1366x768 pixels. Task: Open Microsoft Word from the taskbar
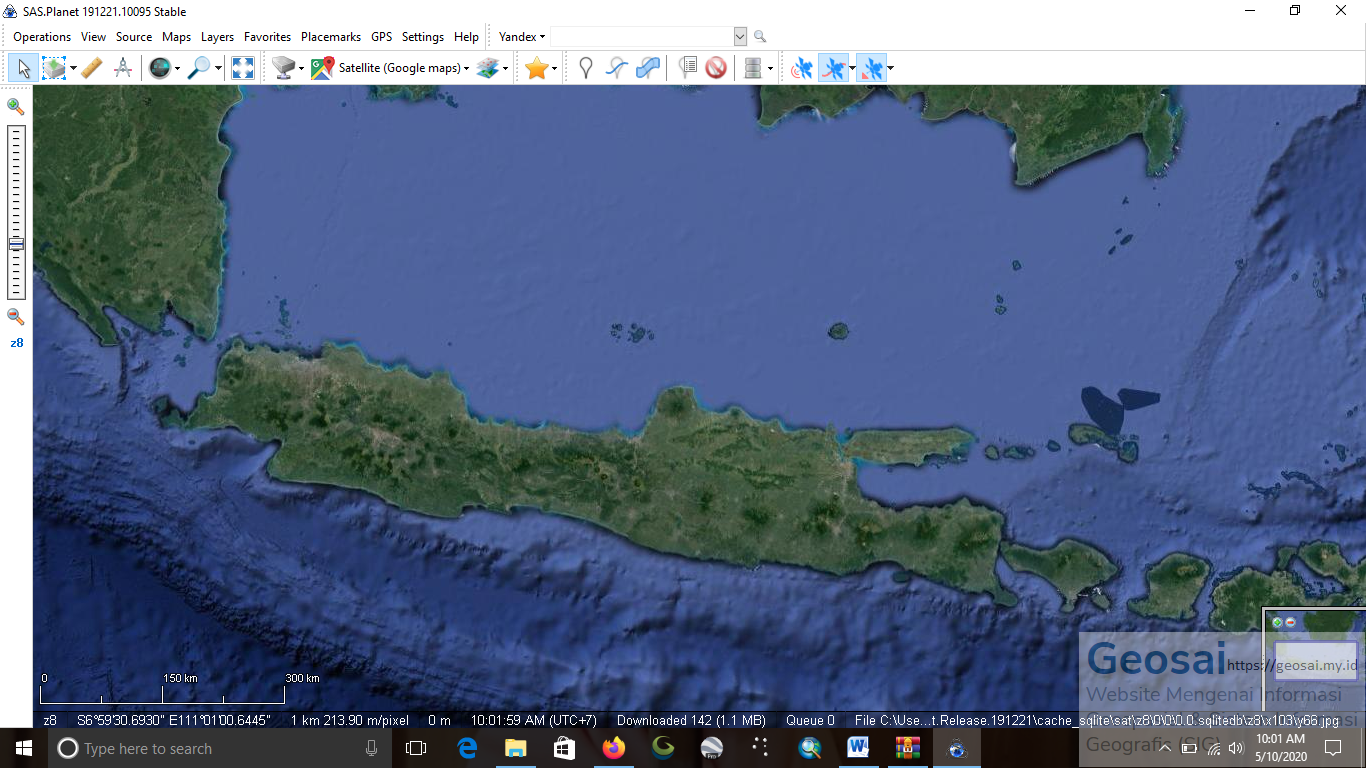[858, 748]
